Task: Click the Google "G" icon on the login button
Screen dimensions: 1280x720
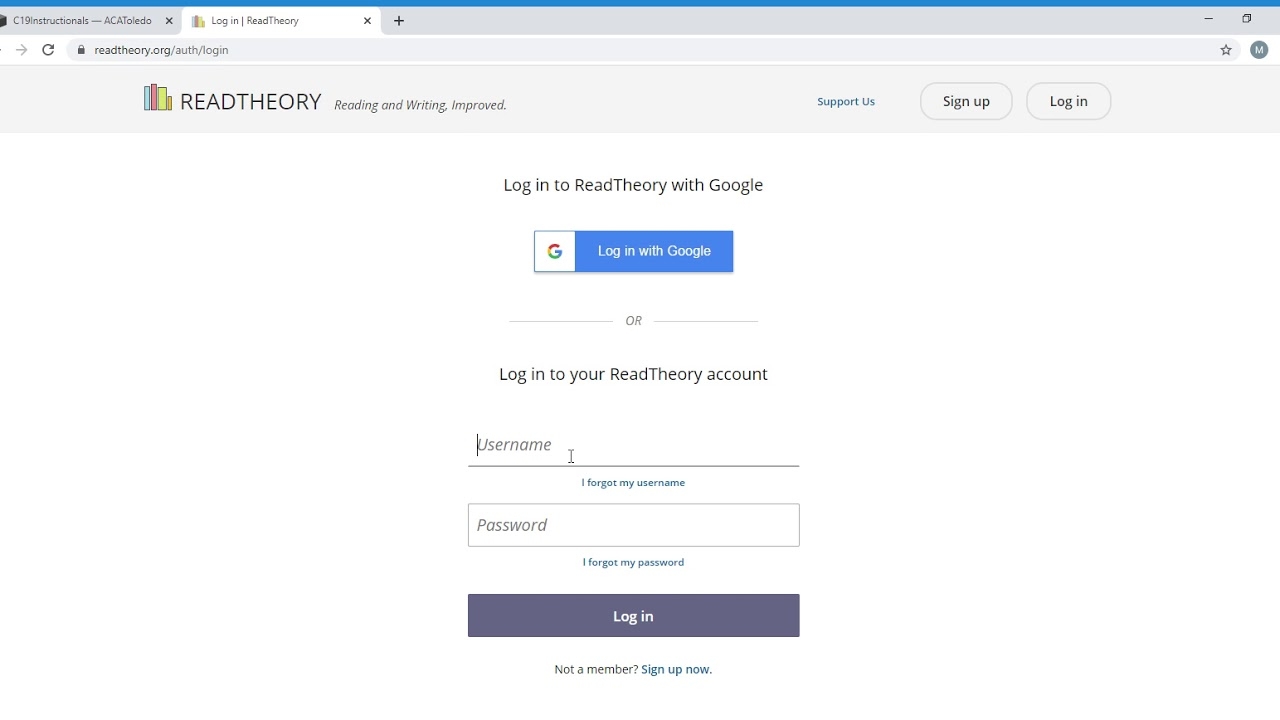Action: 555,251
